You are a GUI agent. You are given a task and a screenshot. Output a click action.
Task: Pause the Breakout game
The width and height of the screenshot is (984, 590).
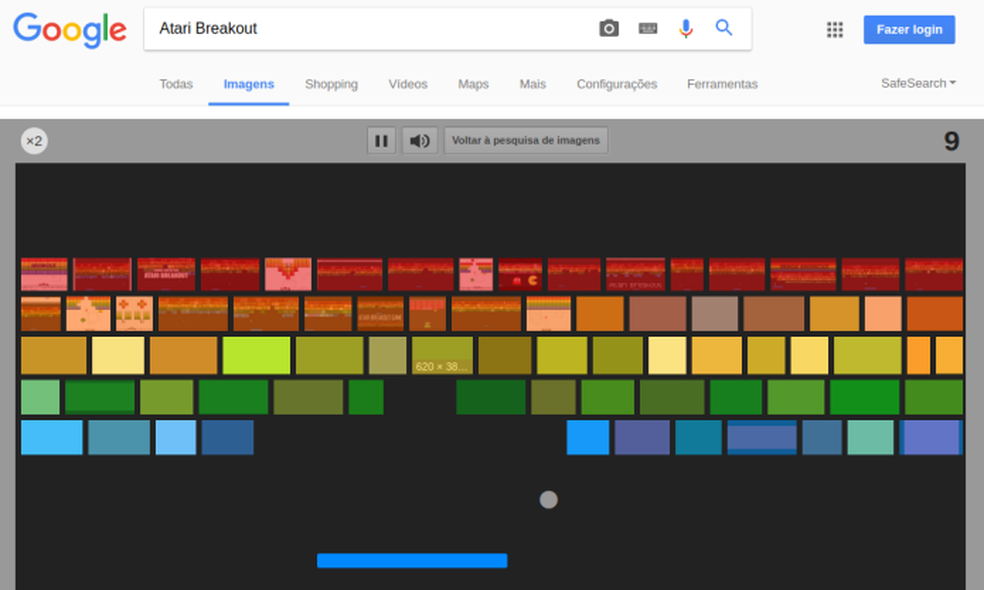pyautogui.click(x=382, y=141)
